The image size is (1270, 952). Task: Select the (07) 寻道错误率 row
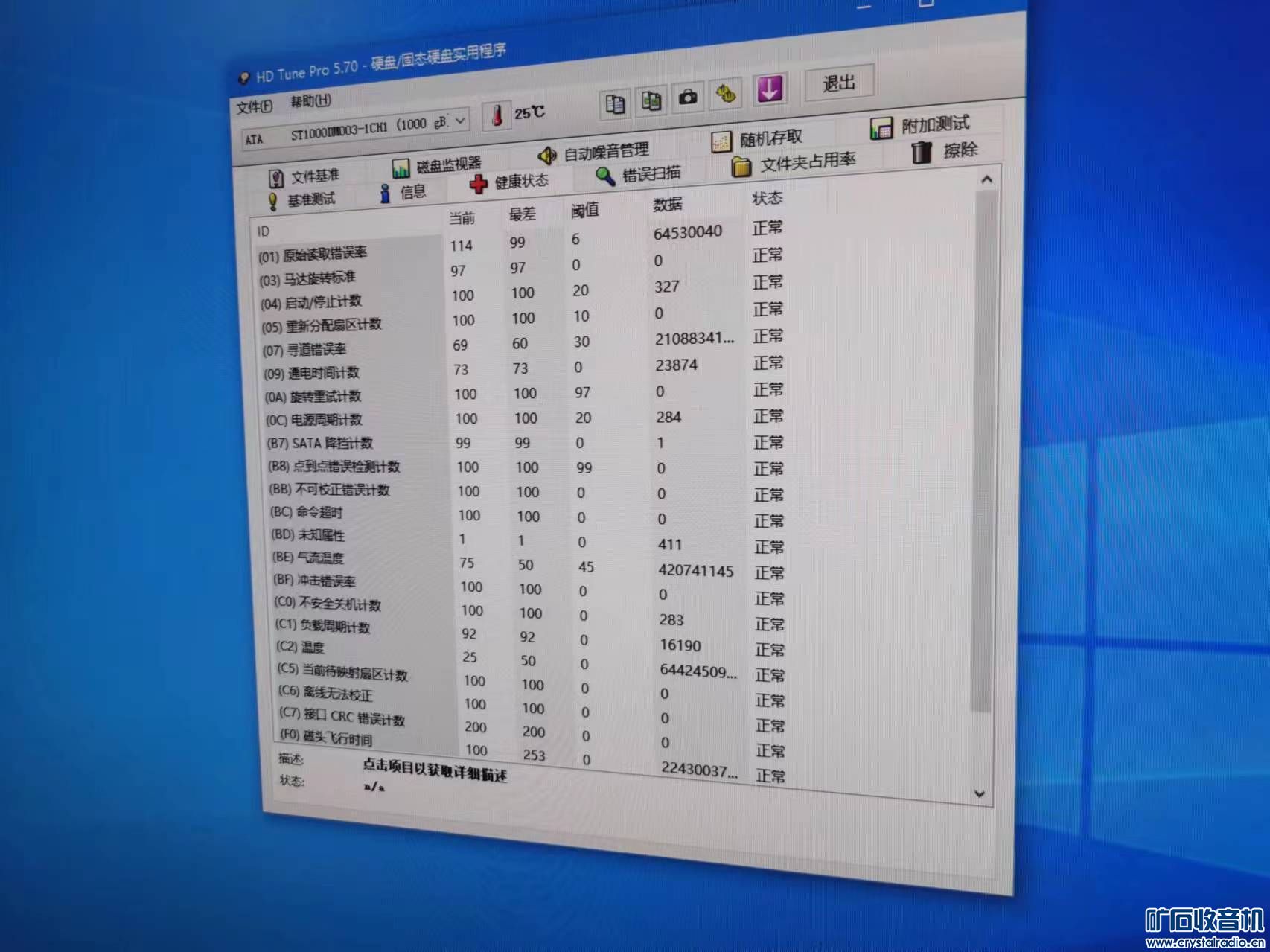[523, 344]
